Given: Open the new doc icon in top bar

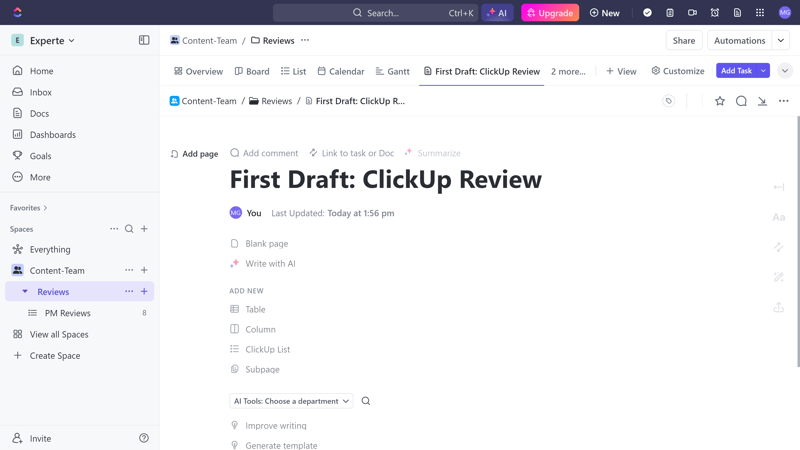Looking at the screenshot, I should [737, 13].
